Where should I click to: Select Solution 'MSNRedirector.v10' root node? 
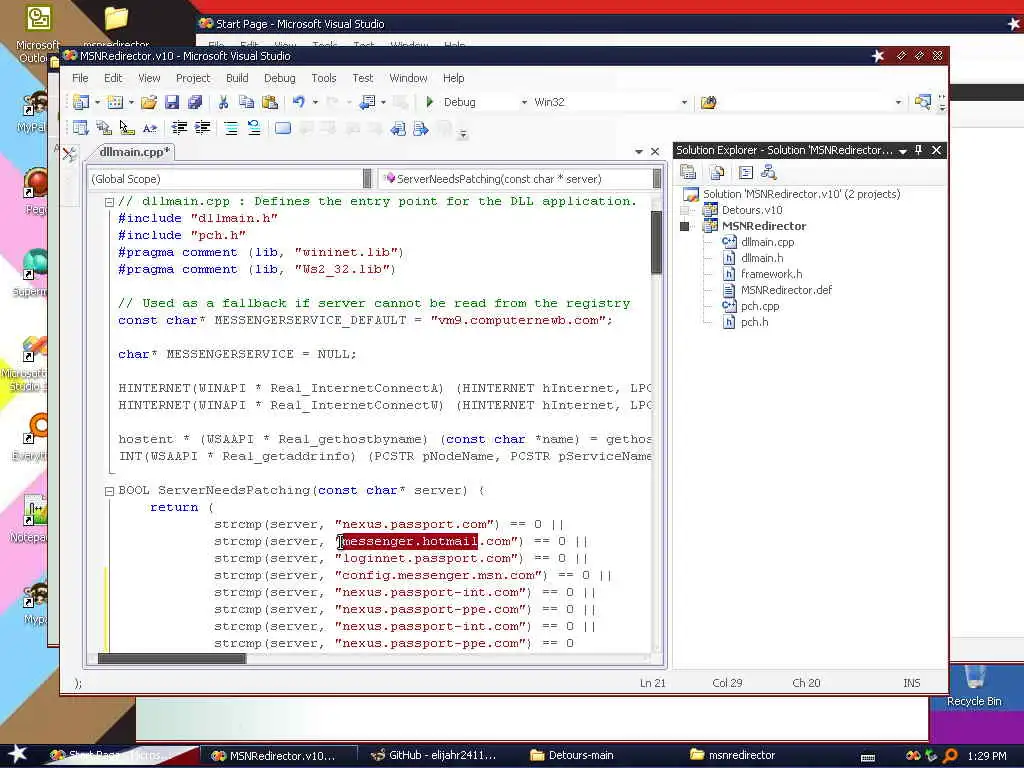(x=801, y=194)
